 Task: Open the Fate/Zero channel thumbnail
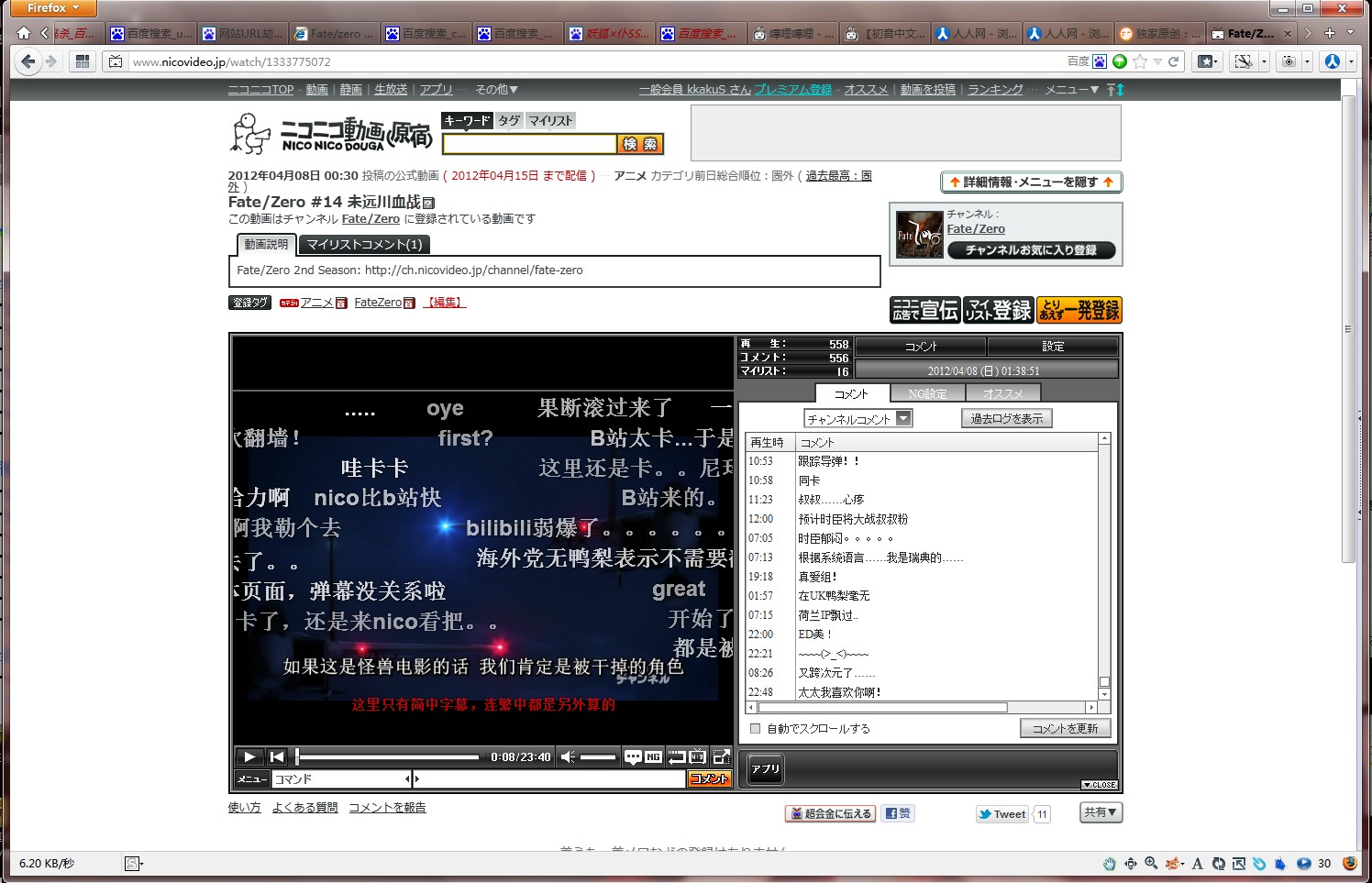tap(920, 235)
